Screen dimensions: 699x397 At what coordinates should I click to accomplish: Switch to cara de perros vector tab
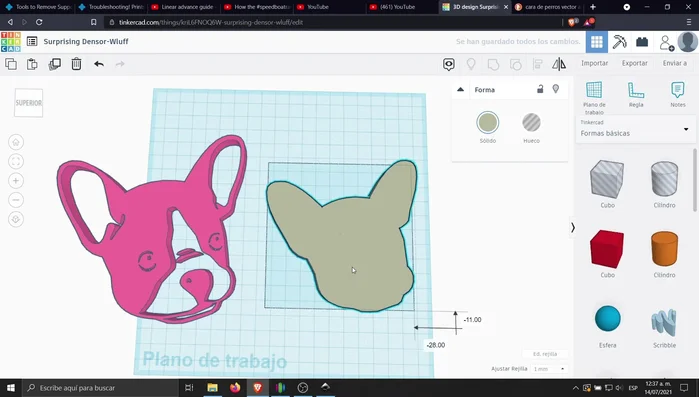click(548, 7)
